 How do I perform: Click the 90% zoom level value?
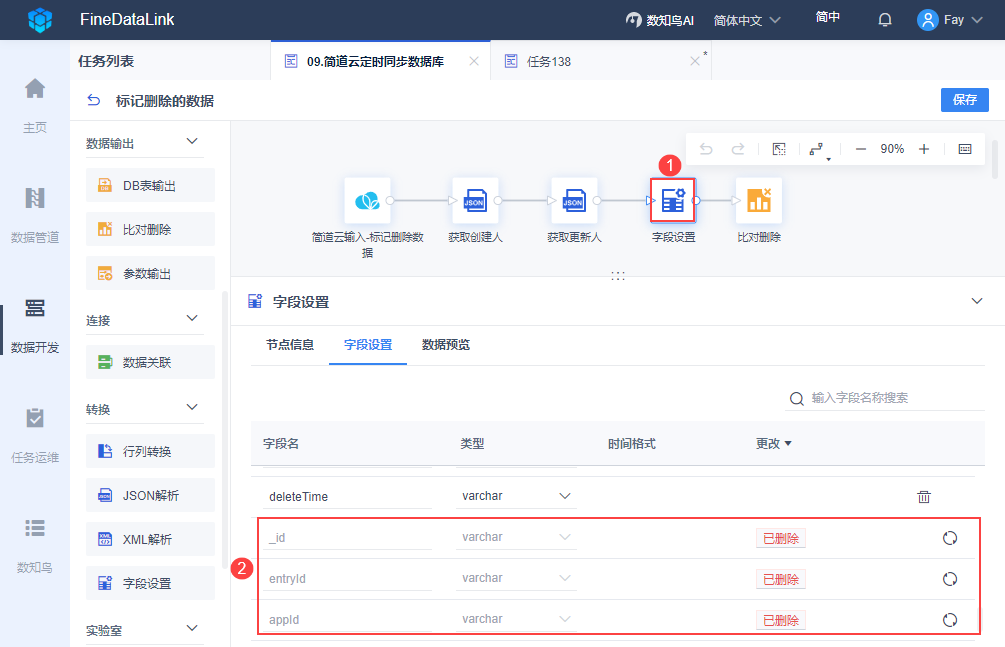click(x=892, y=149)
